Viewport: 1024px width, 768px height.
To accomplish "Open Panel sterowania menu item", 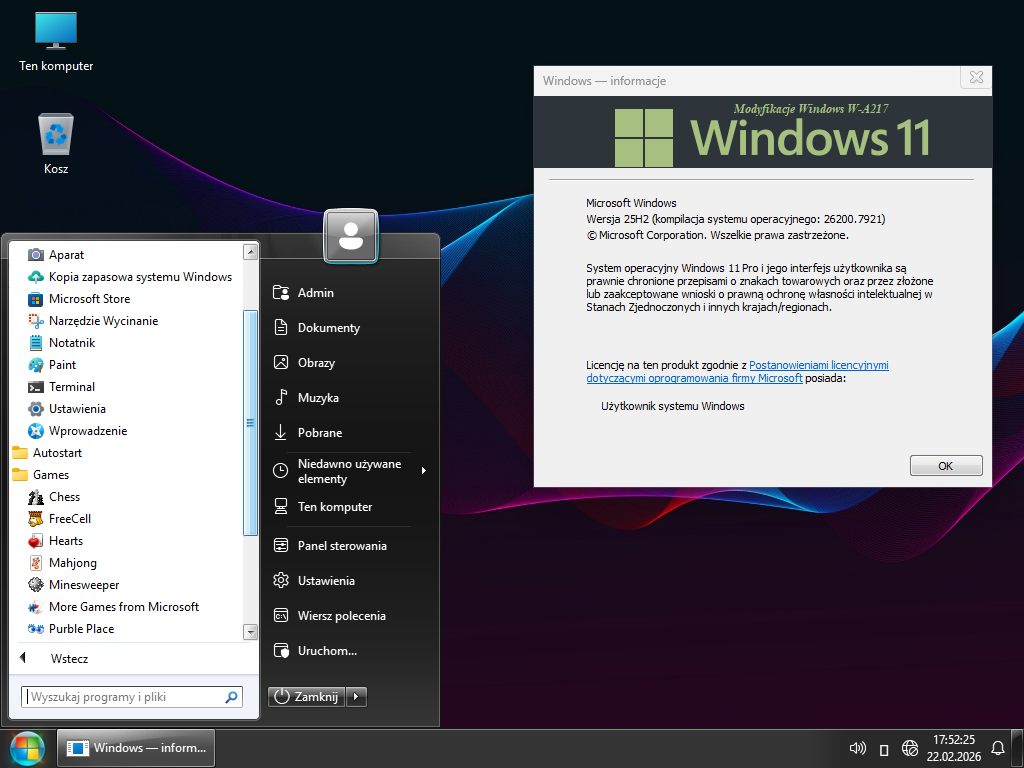I will point(341,546).
